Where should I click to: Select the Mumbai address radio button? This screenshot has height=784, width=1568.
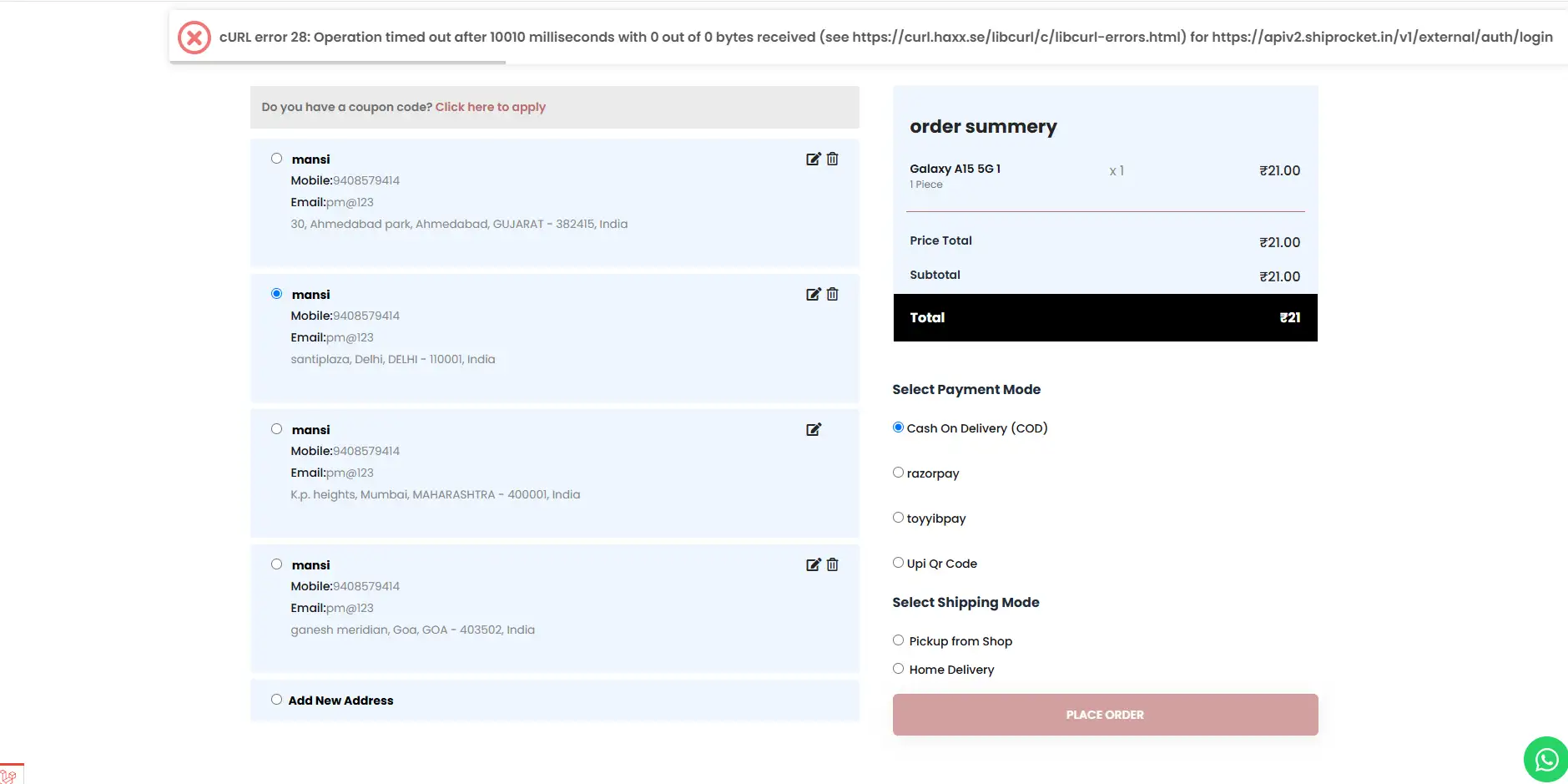(276, 429)
